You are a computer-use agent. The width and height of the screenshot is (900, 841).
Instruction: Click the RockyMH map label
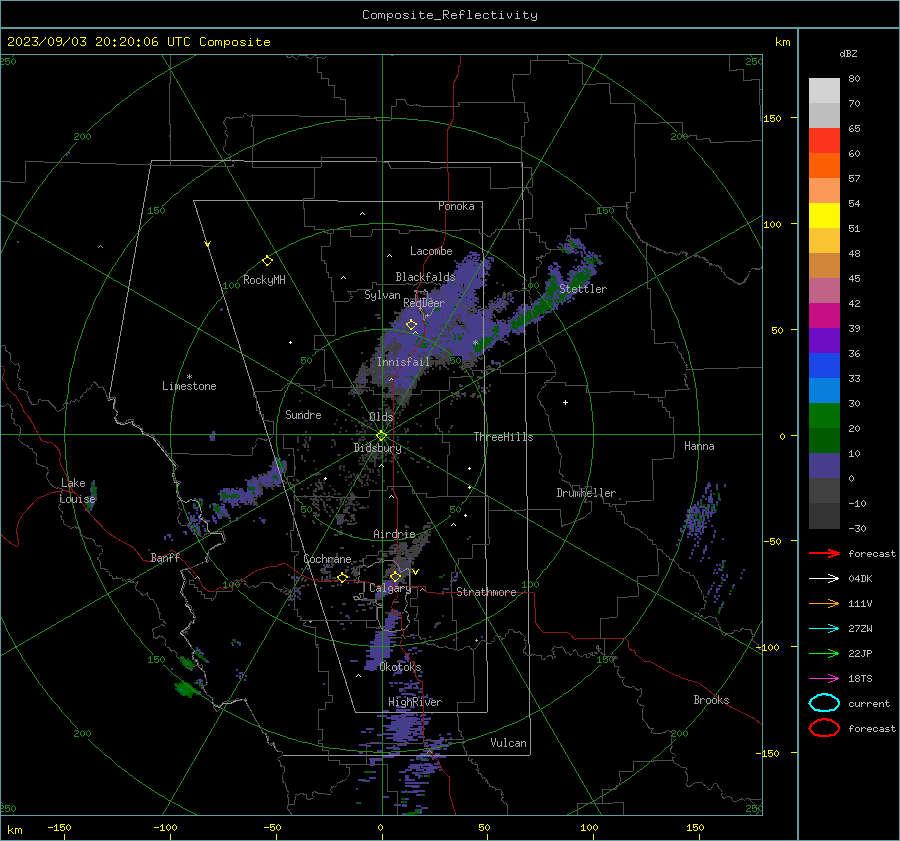(264, 280)
